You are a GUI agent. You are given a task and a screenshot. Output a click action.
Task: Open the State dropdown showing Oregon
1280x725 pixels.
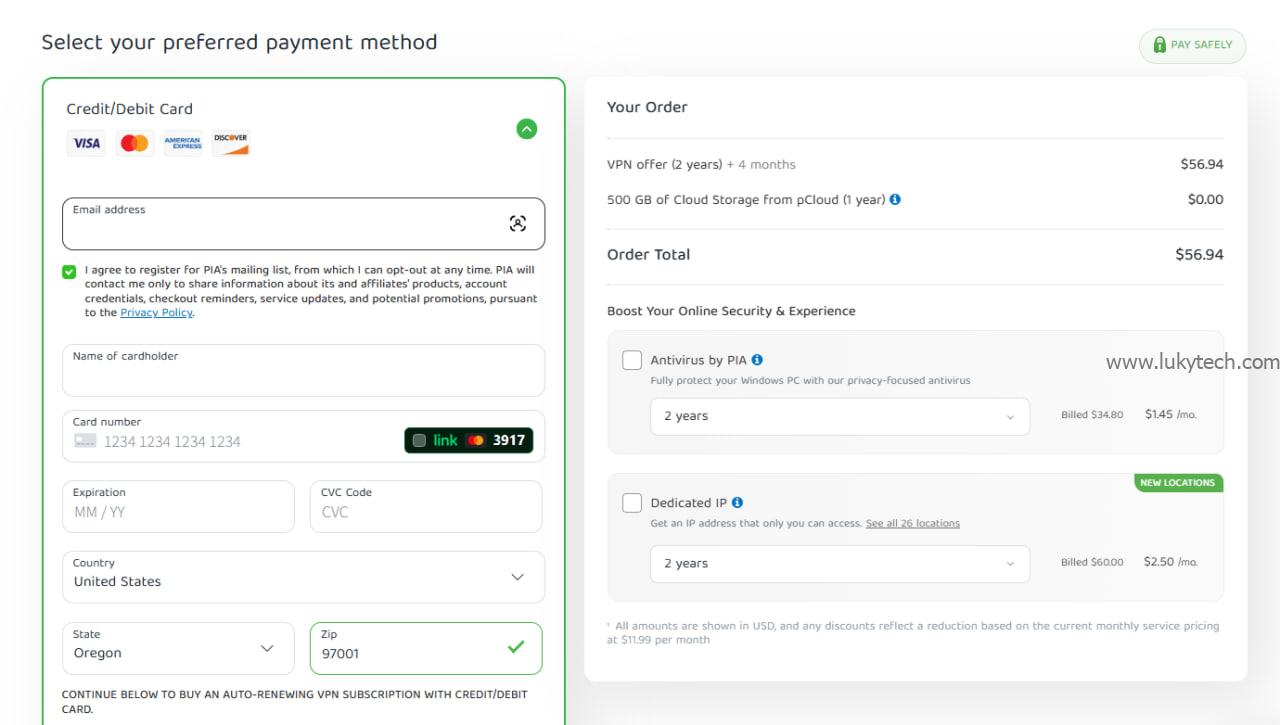point(178,648)
